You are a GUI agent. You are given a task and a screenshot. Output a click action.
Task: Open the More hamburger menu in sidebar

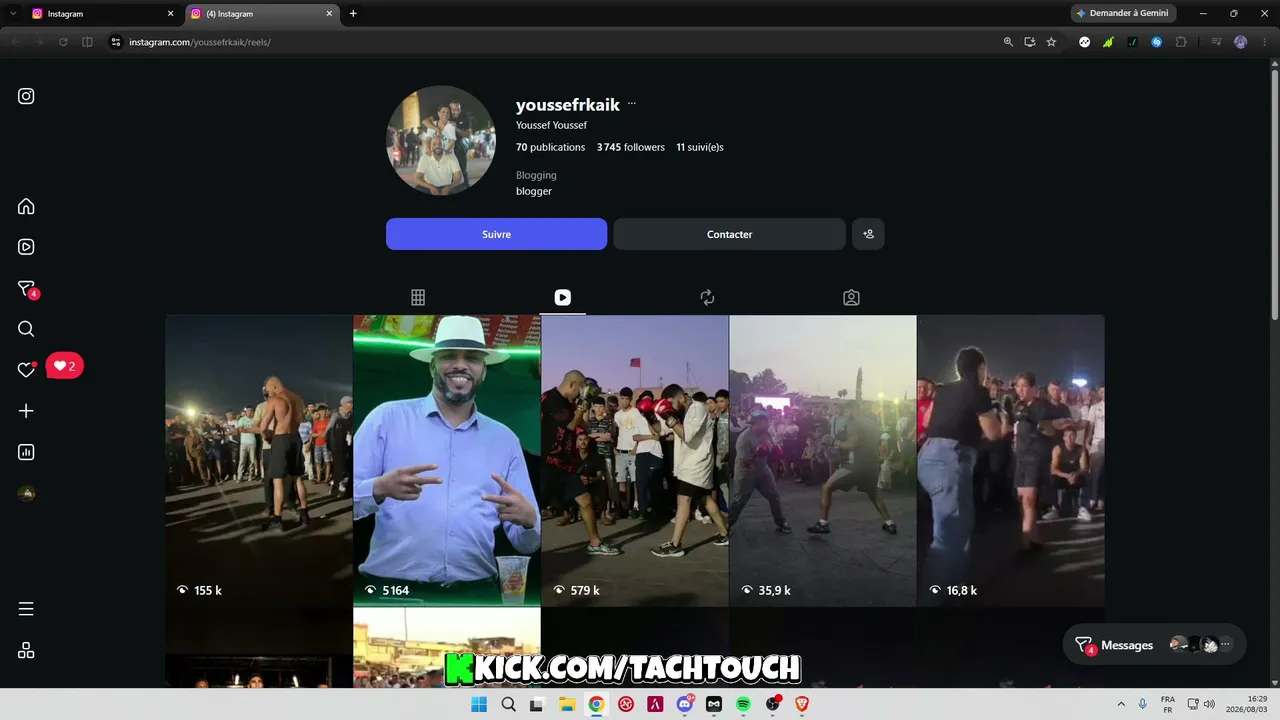[x=26, y=609]
